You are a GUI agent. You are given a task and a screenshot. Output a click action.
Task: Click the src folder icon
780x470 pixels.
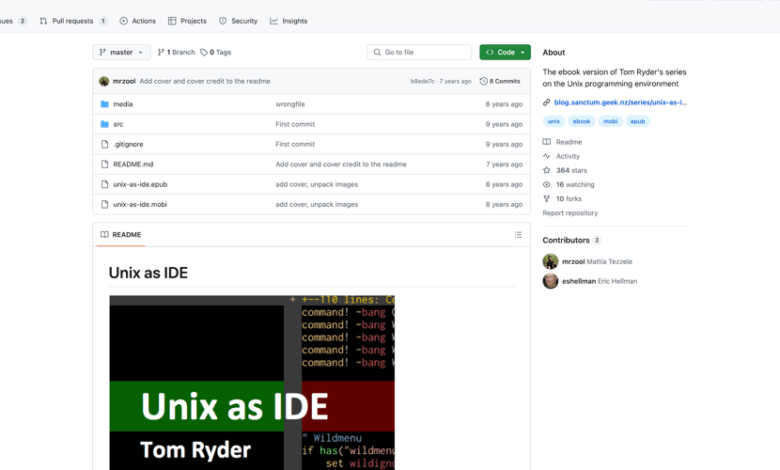pos(104,124)
